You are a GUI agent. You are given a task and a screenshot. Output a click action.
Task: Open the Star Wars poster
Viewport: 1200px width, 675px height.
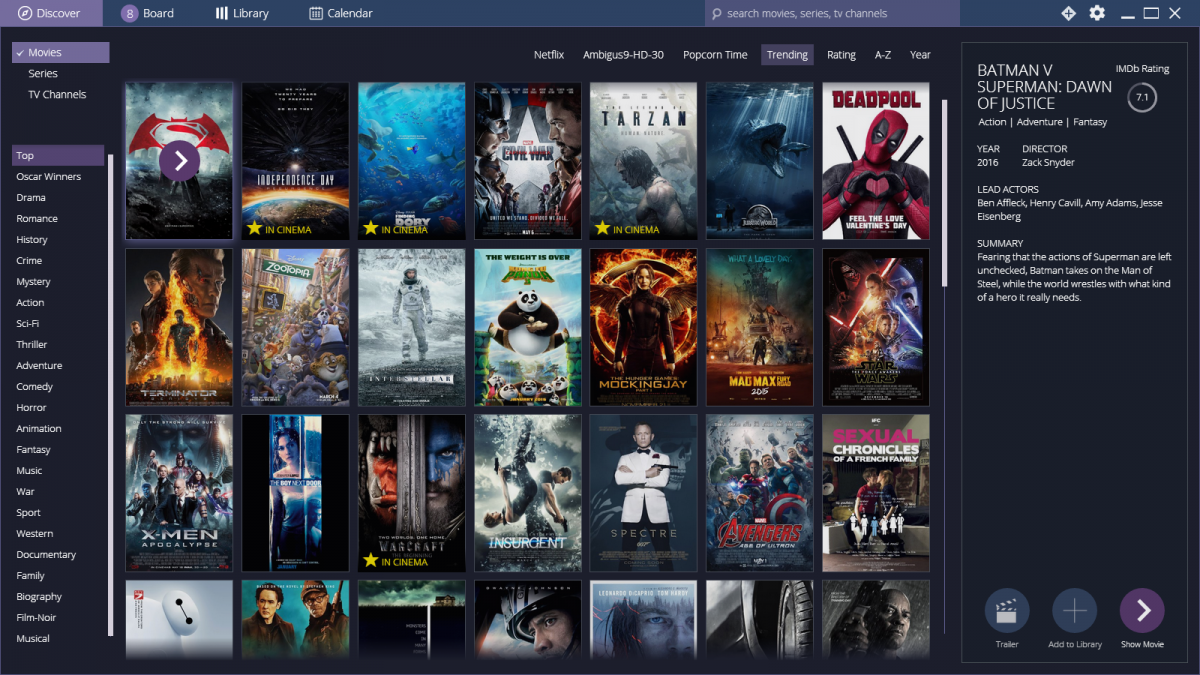coord(875,327)
